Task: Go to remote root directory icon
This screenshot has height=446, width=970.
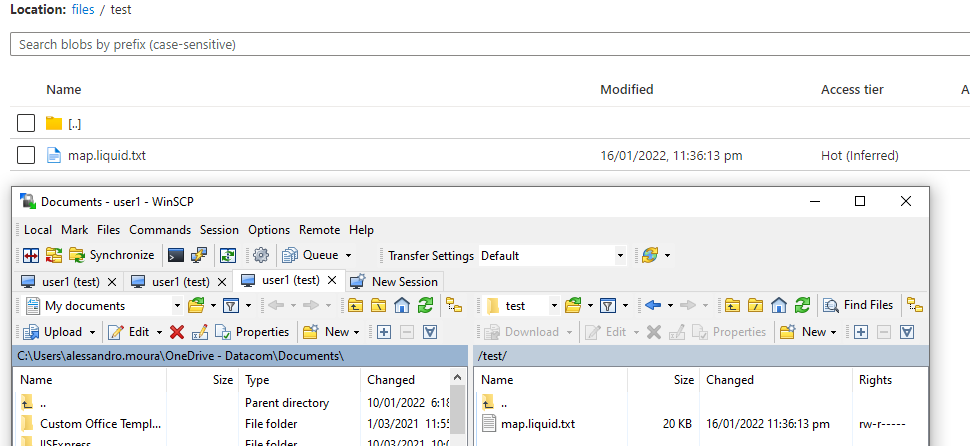Action: tap(756, 306)
